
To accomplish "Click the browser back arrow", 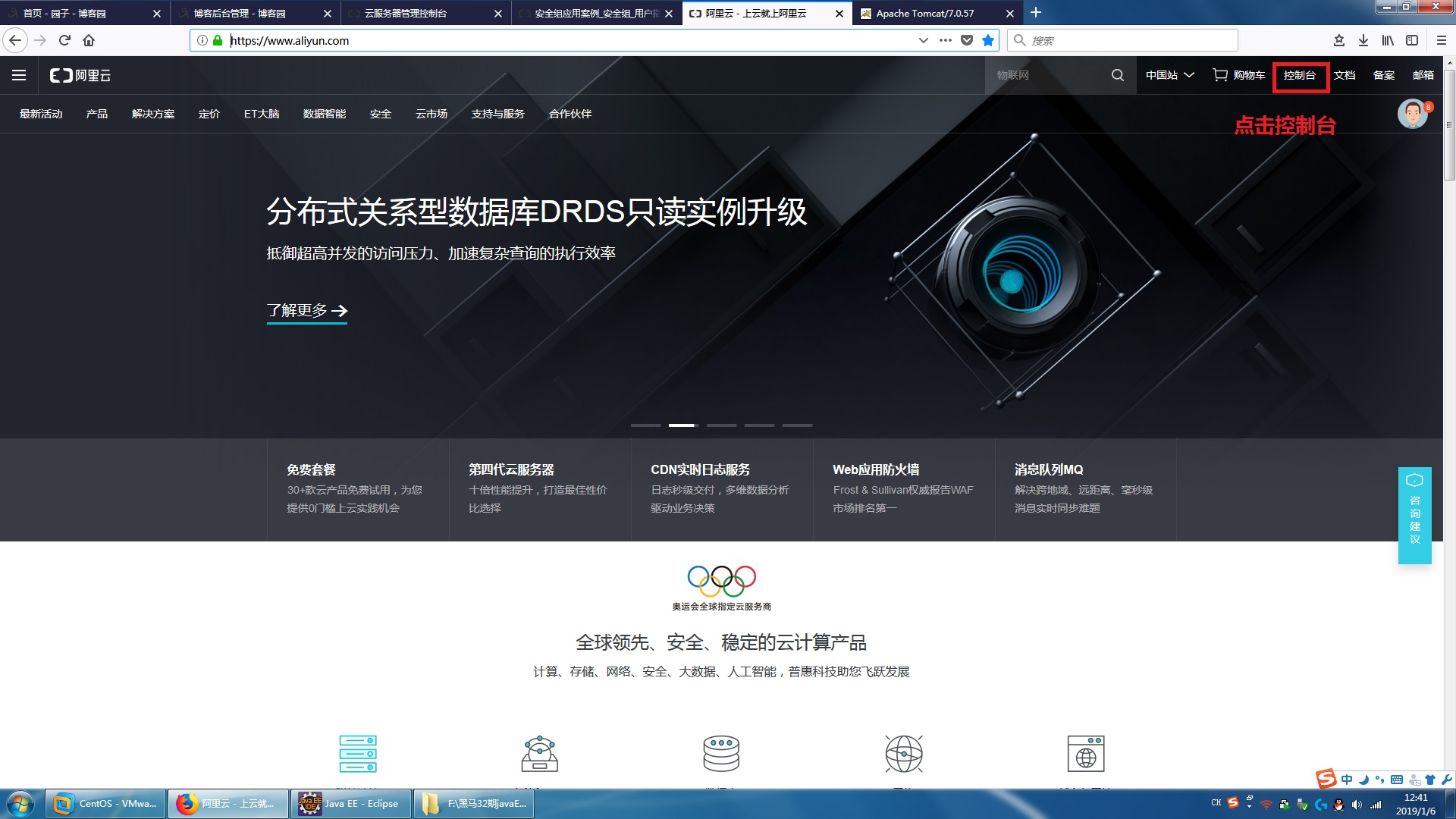I will pyautogui.click(x=15, y=40).
